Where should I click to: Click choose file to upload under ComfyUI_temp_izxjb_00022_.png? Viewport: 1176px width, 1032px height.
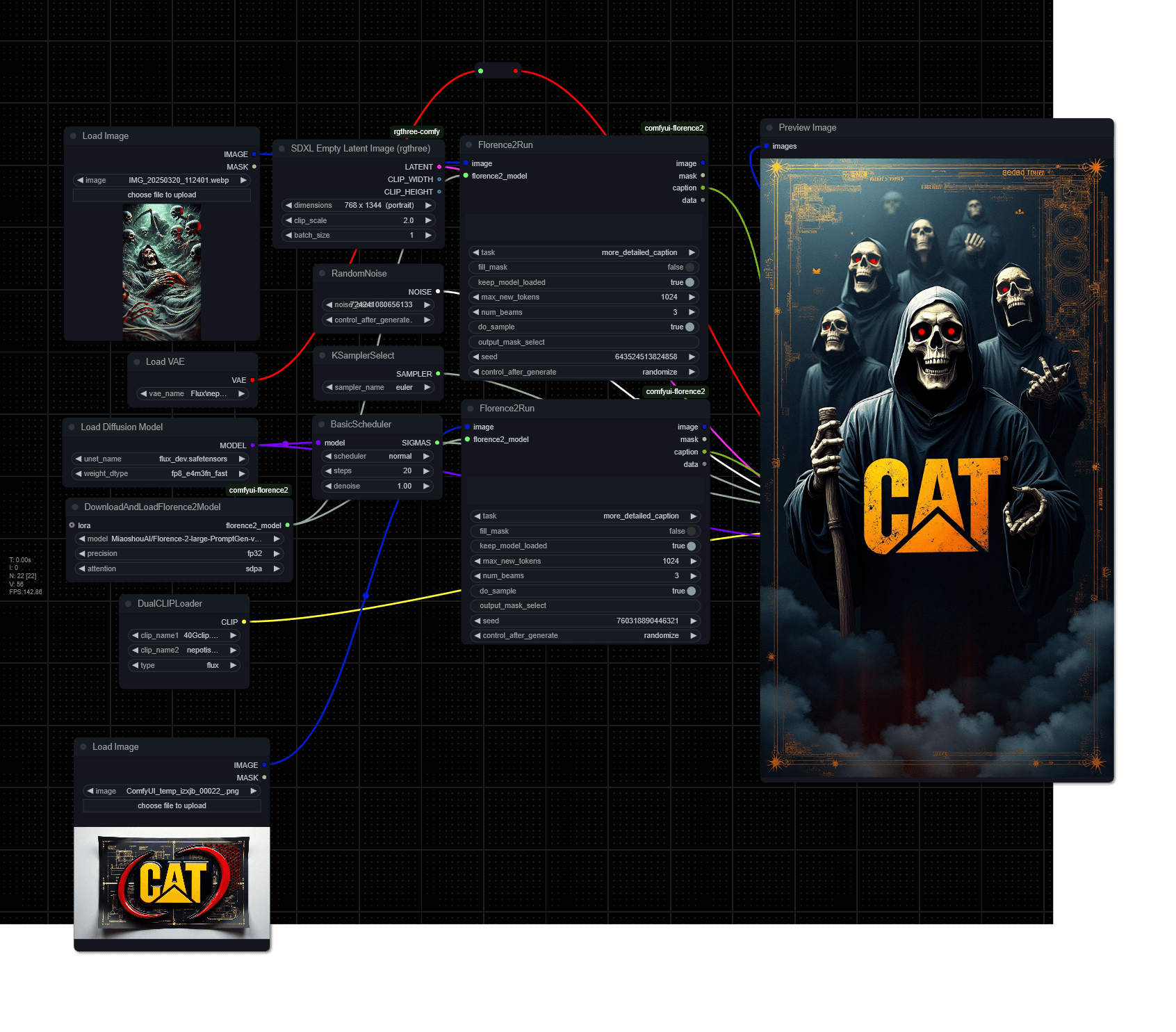coord(172,806)
